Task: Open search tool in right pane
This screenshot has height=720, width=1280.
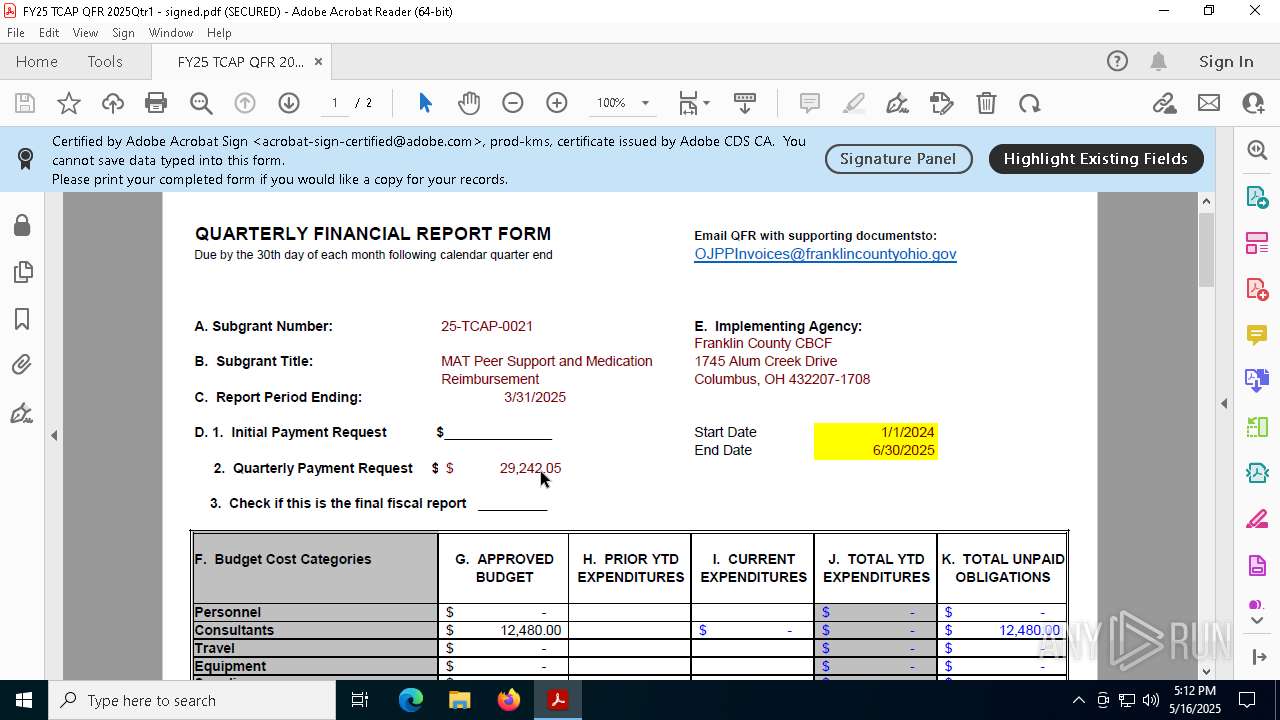Action: [x=1257, y=150]
